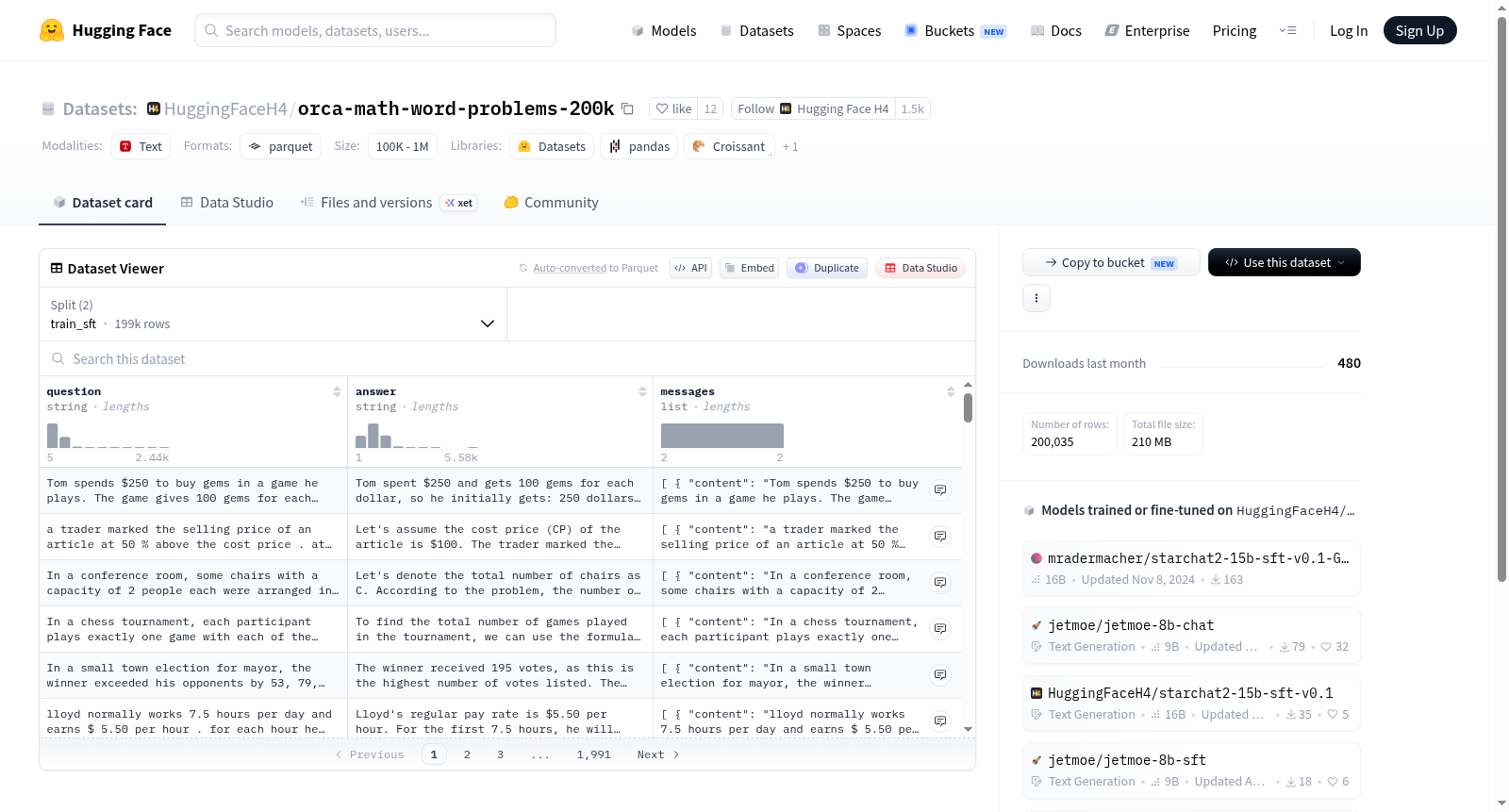Open message preview for Tom spends row
Image resolution: width=1509 pixels, height=812 pixels.
pyautogui.click(x=940, y=490)
